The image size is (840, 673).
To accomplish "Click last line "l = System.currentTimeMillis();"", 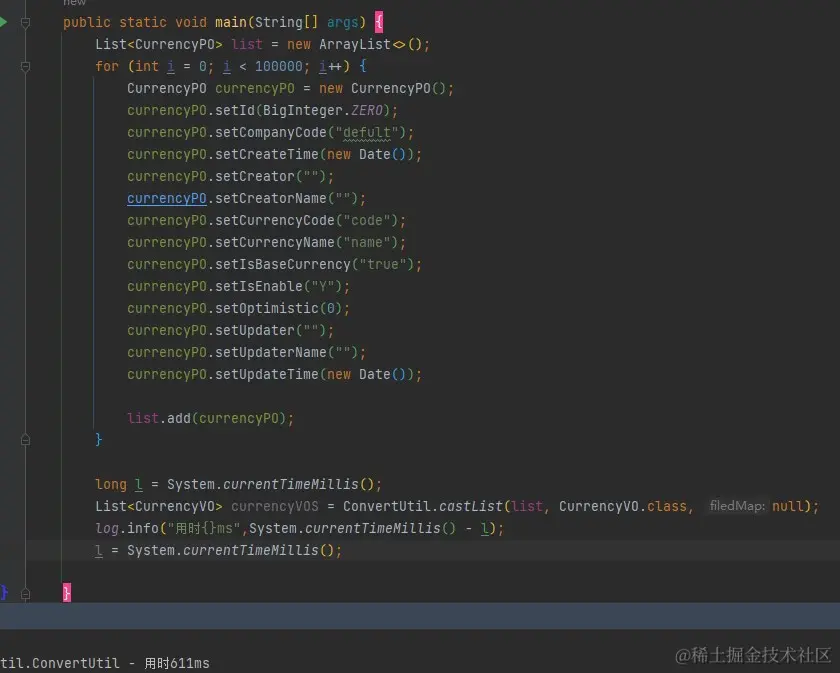I will coord(218,550).
